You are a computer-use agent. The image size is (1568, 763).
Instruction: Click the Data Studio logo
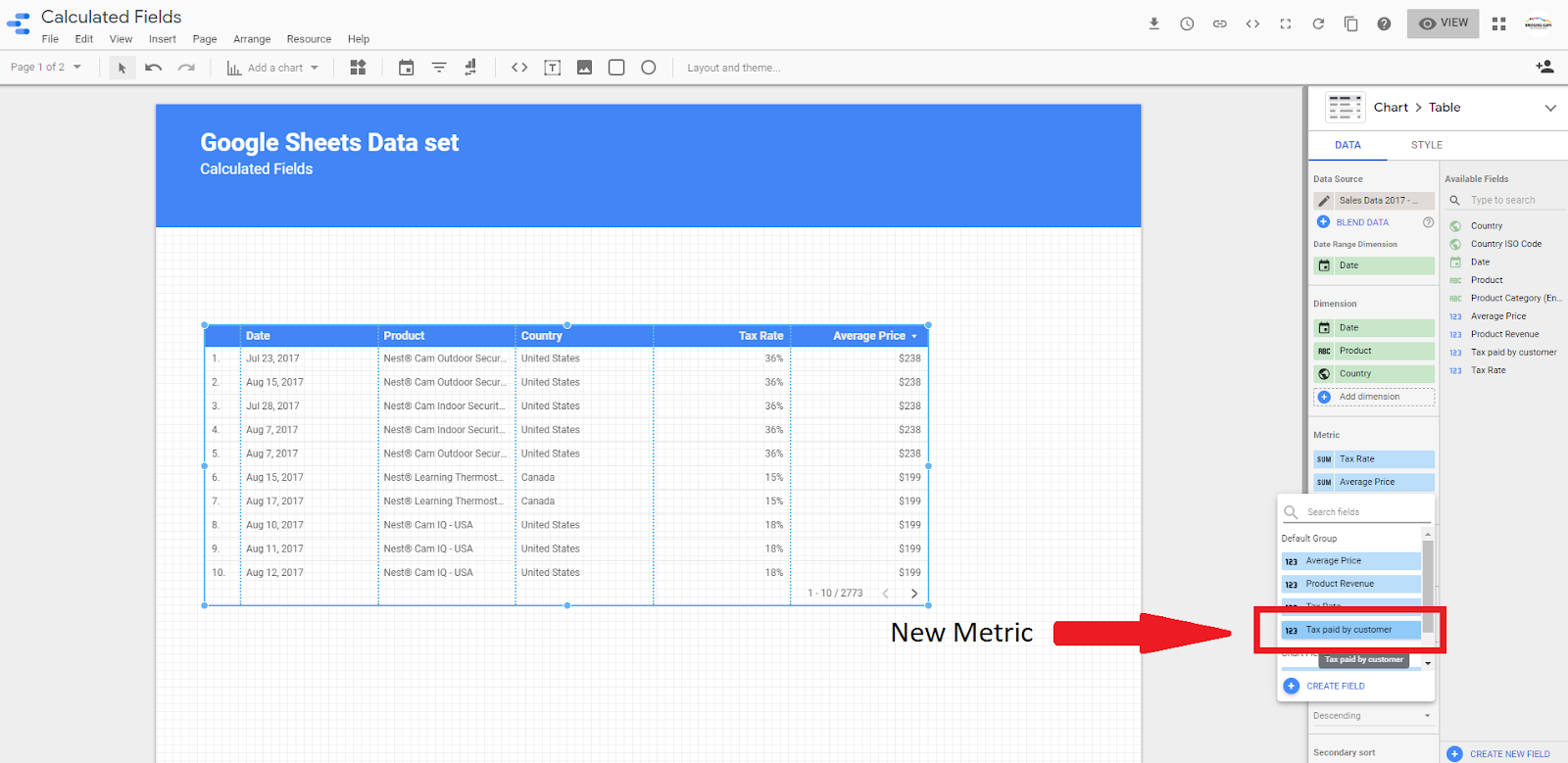[18, 24]
